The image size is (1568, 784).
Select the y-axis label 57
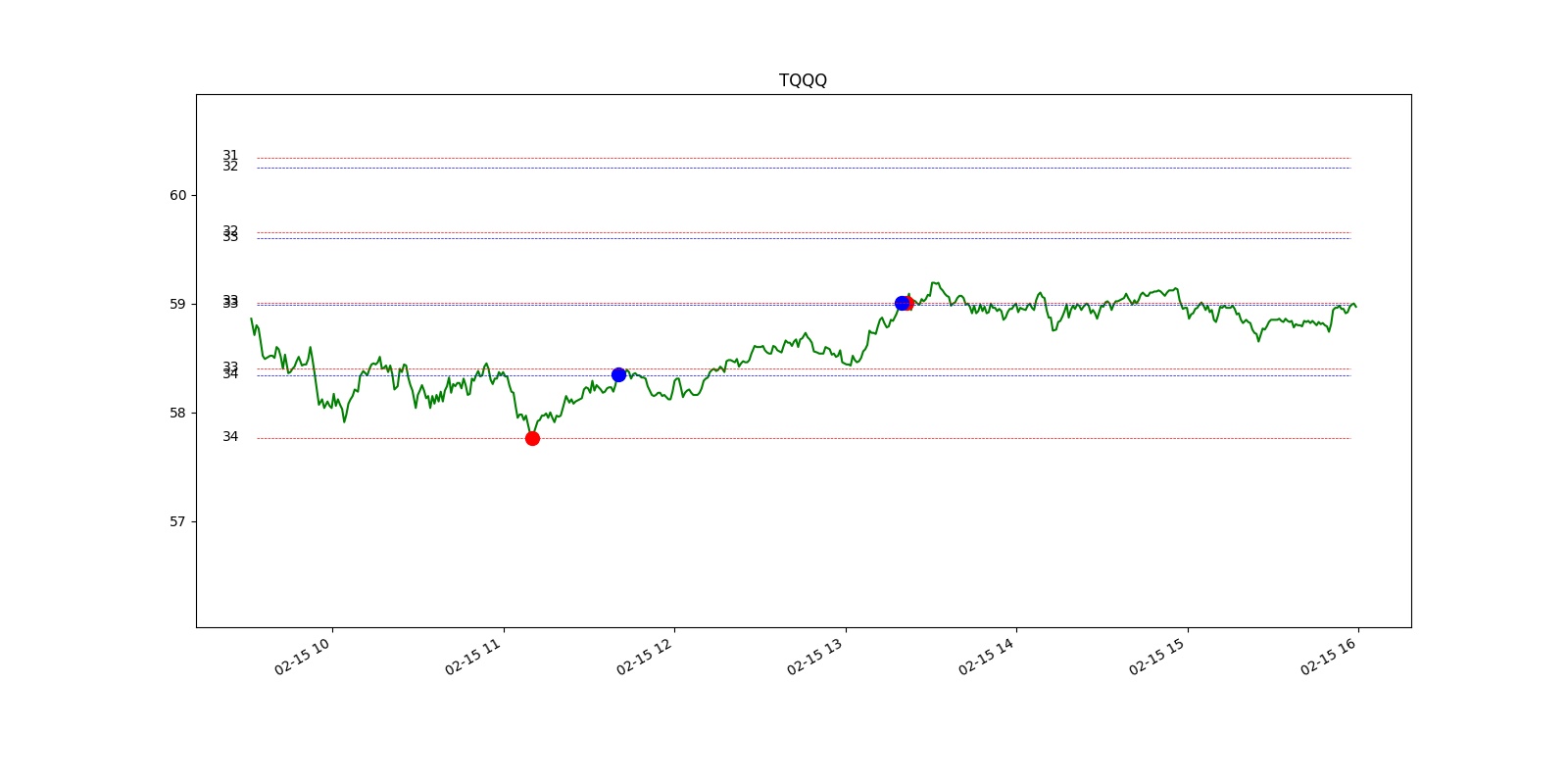click(x=177, y=521)
